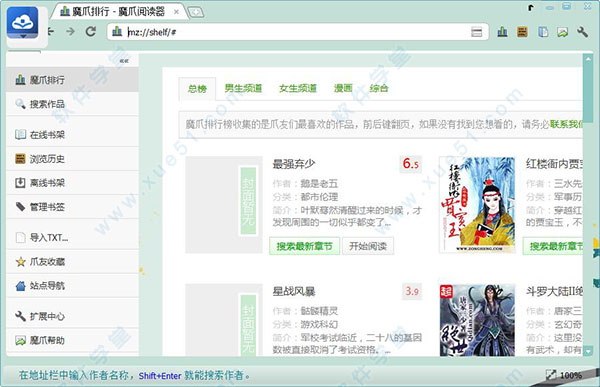Image resolution: width=600 pixels, height=387 pixels.
Task: Switch to the 漫画 tab
Action: coord(343,88)
